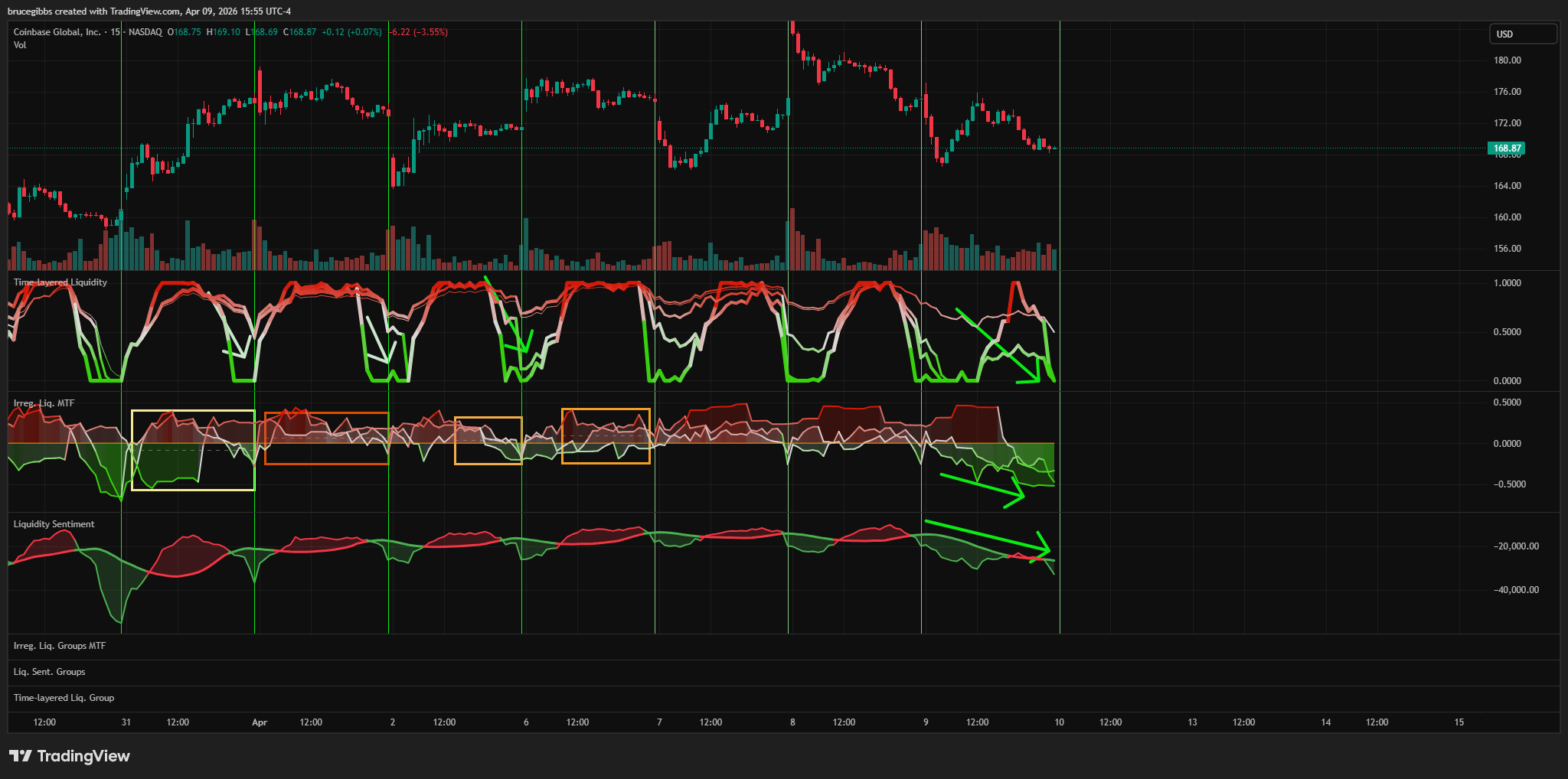This screenshot has height=779, width=1568.
Task: Click the red -6.22 (-3.55%) change value
Action: tap(418, 32)
